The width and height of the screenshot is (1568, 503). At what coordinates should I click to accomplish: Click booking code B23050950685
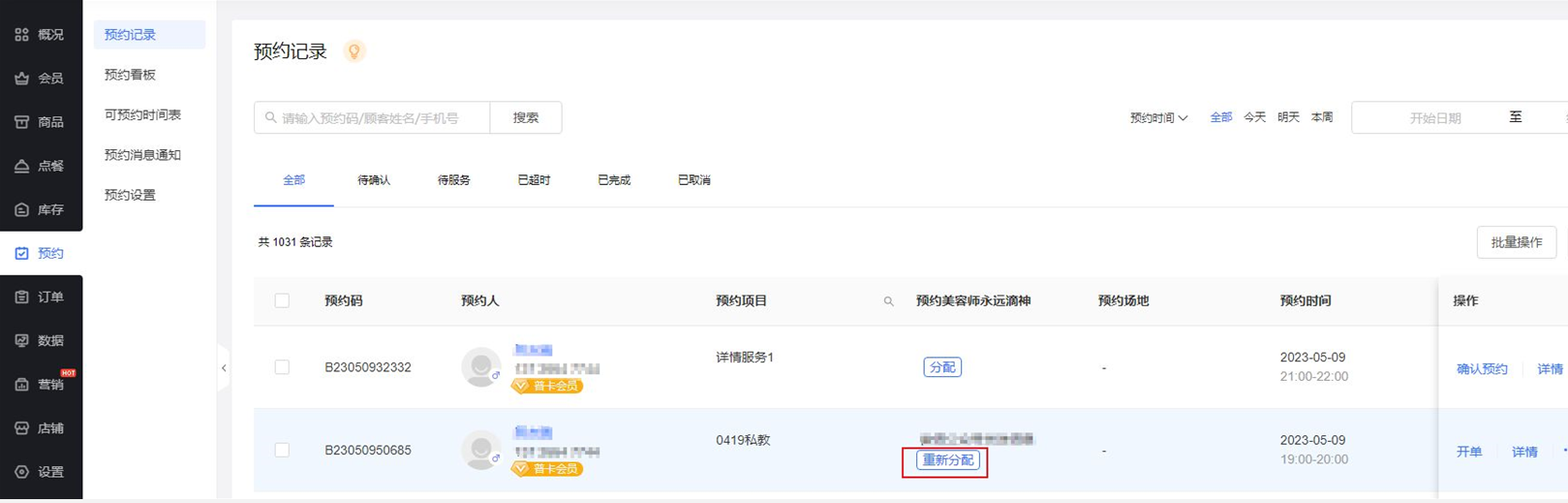click(x=368, y=450)
